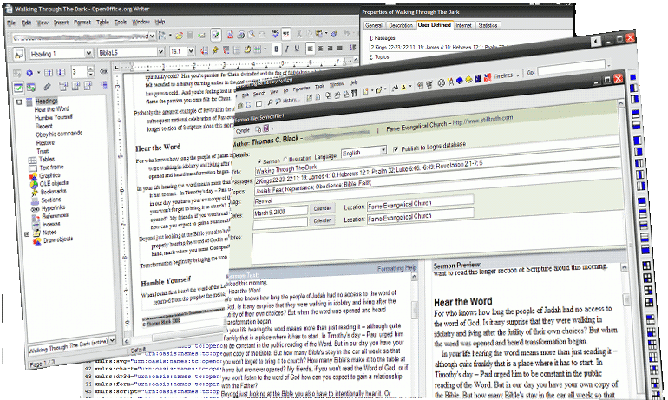Toggle AutoSpellcheck in Writer toolbar
The height and width of the screenshot is (400, 668).
pos(286,34)
